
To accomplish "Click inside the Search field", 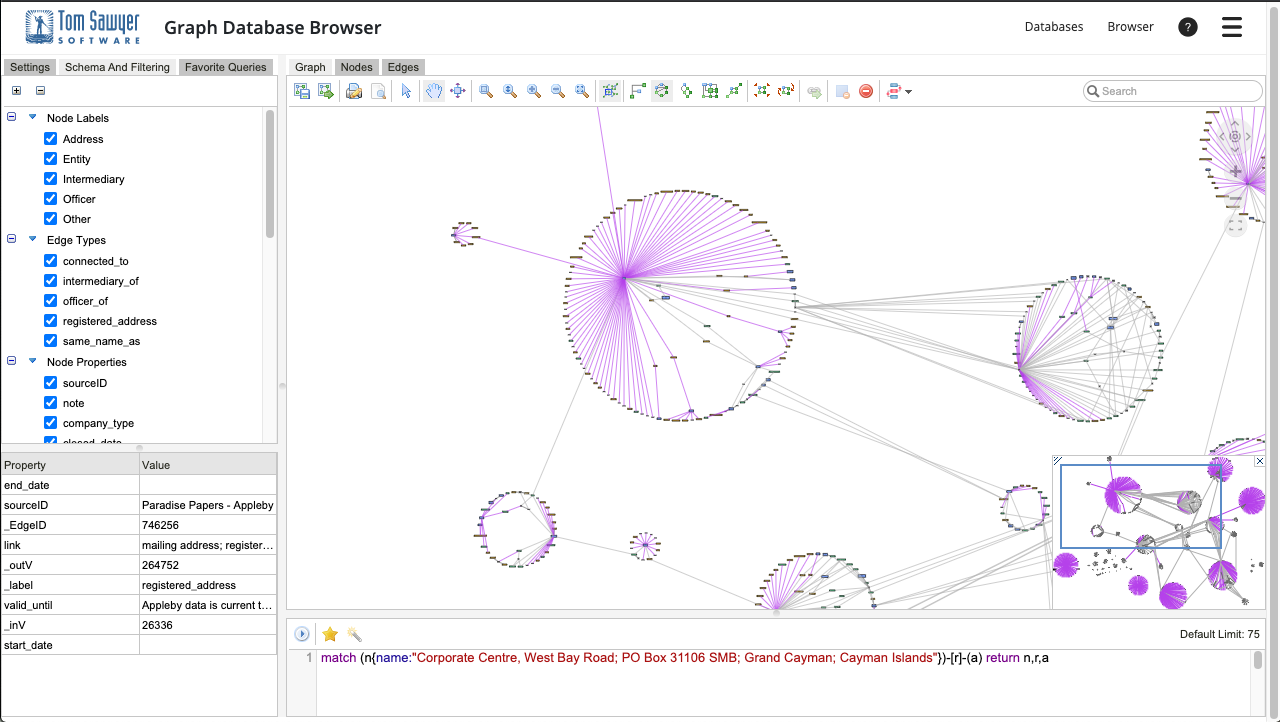I will tap(1170, 91).
